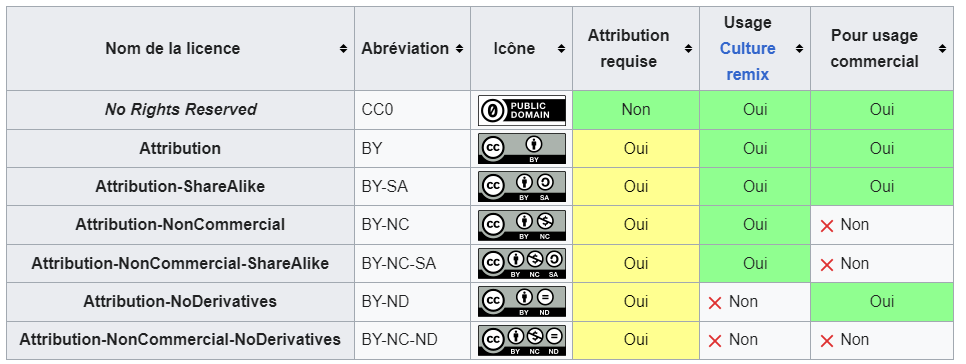Open the BY-NC license badge image
Image resolution: width=966 pixels, height=364 pixels.
(x=521, y=225)
